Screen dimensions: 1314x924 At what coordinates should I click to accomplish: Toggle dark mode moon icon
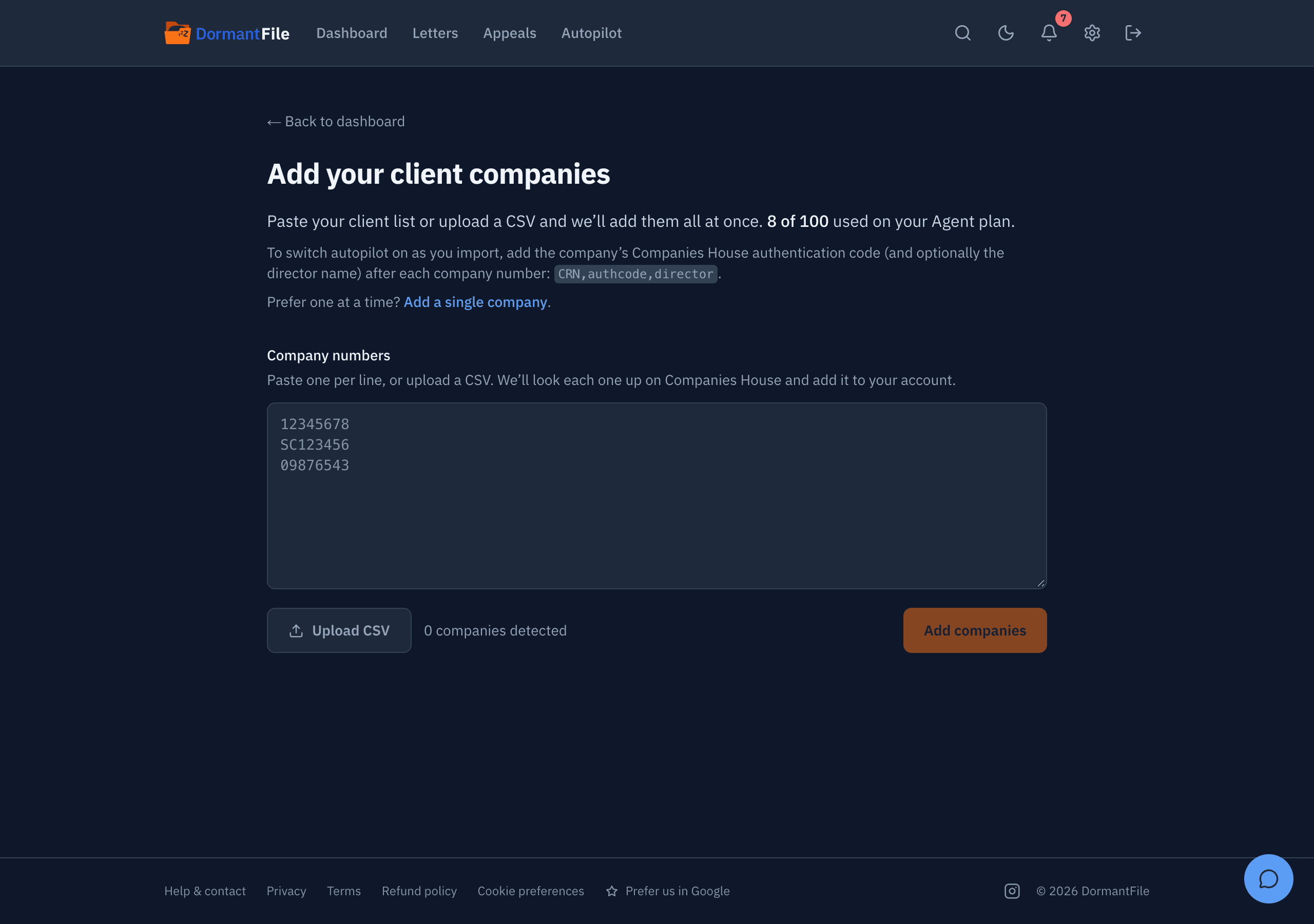[x=1006, y=33]
